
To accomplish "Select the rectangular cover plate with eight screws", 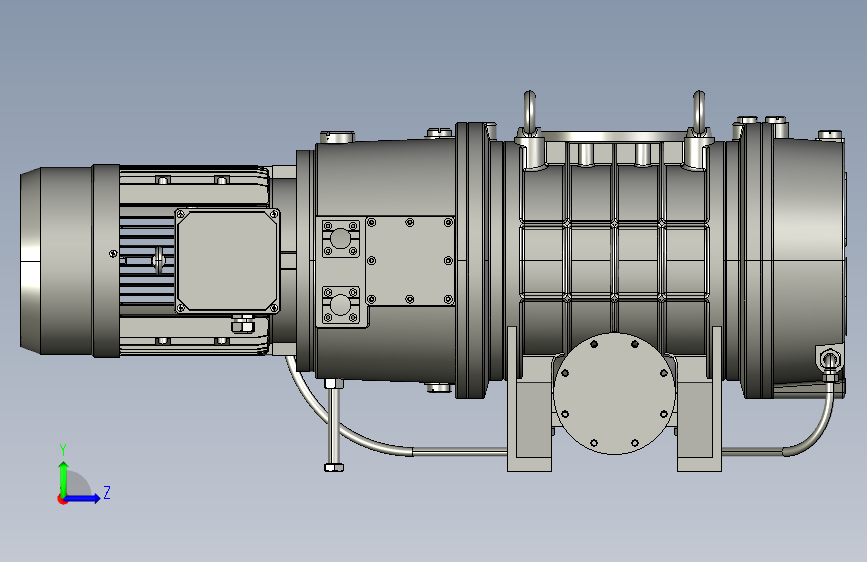I will pos(410,261).
